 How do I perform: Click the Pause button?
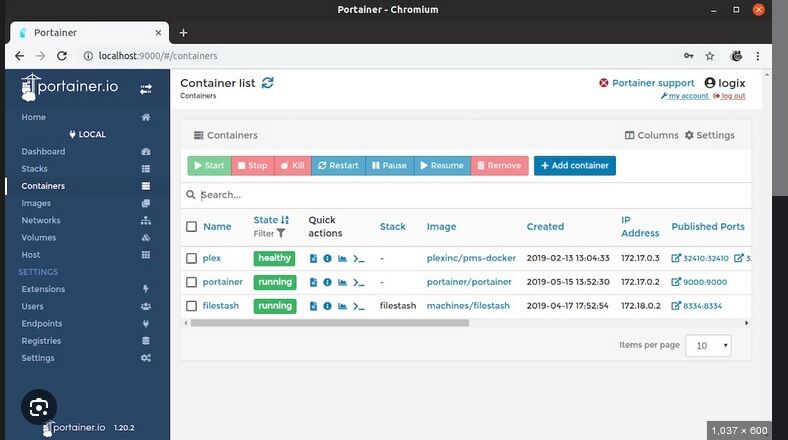[389, 166]
